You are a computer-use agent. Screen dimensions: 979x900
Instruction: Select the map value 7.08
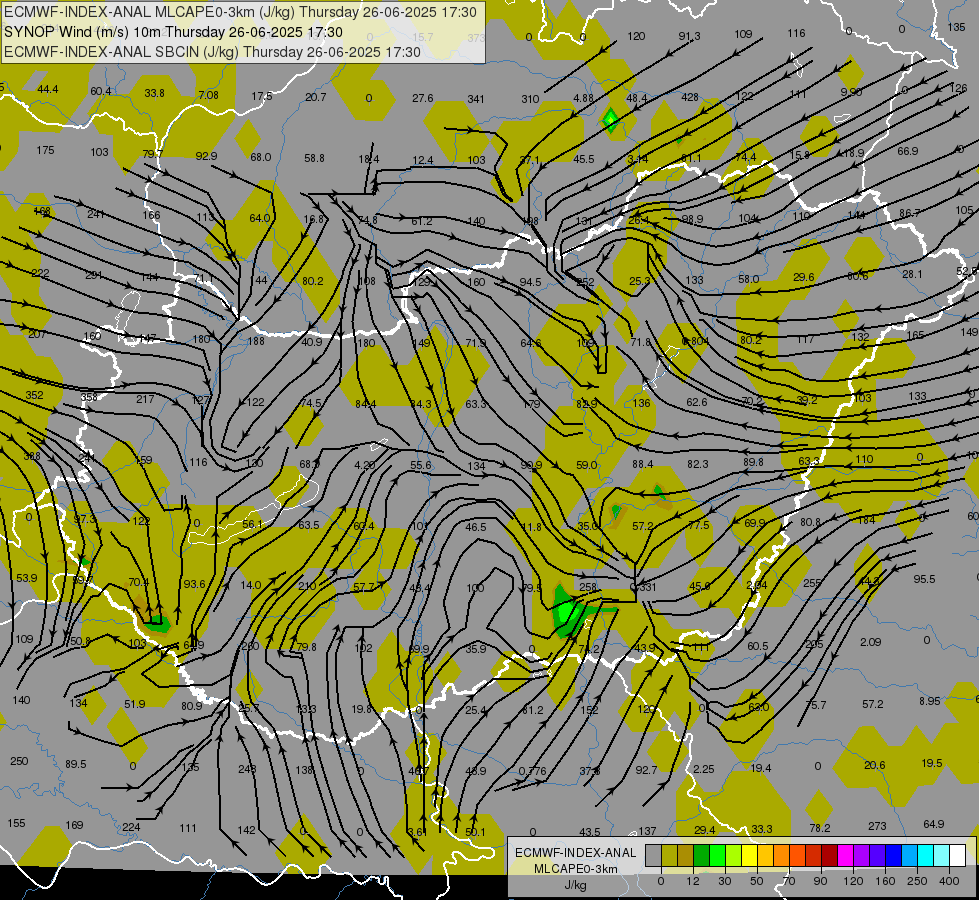pyautogui.click(x=209, y=95)
